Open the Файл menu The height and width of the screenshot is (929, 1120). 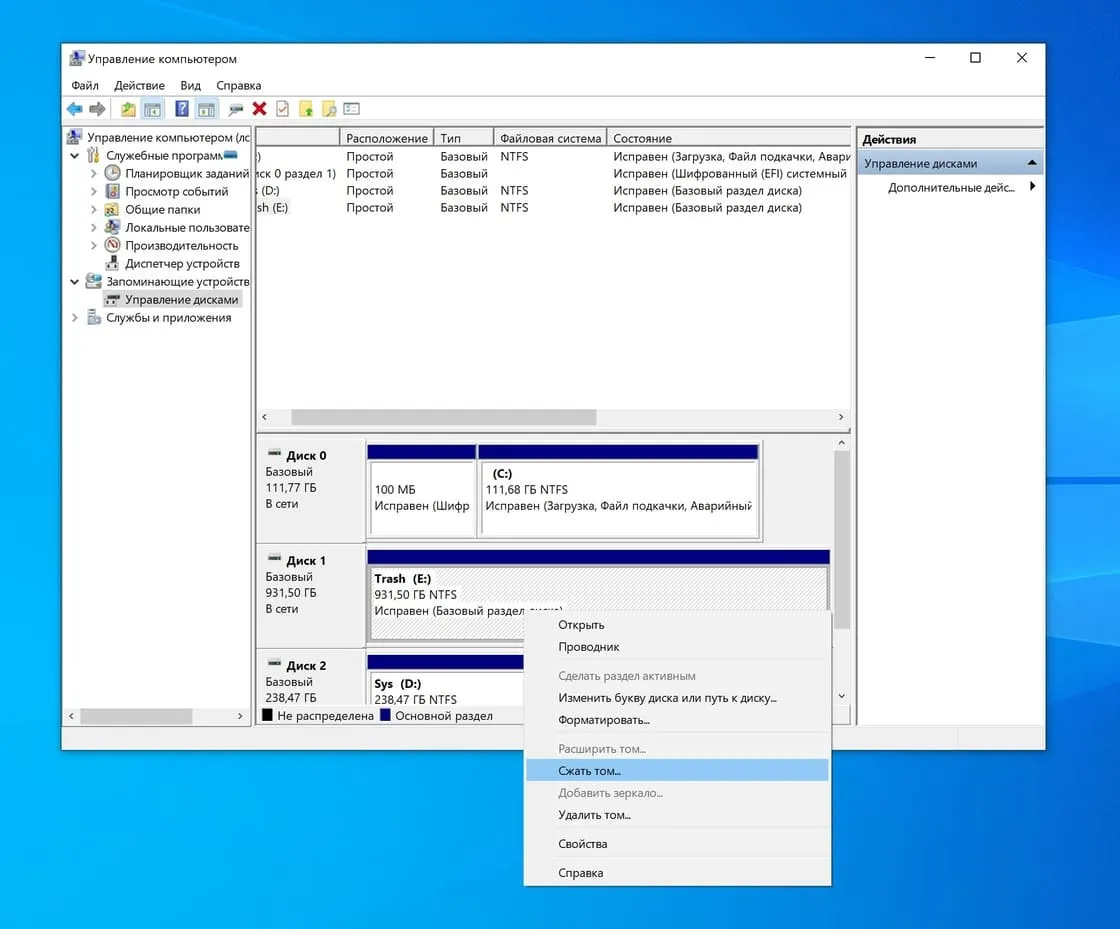coord(85,85)
